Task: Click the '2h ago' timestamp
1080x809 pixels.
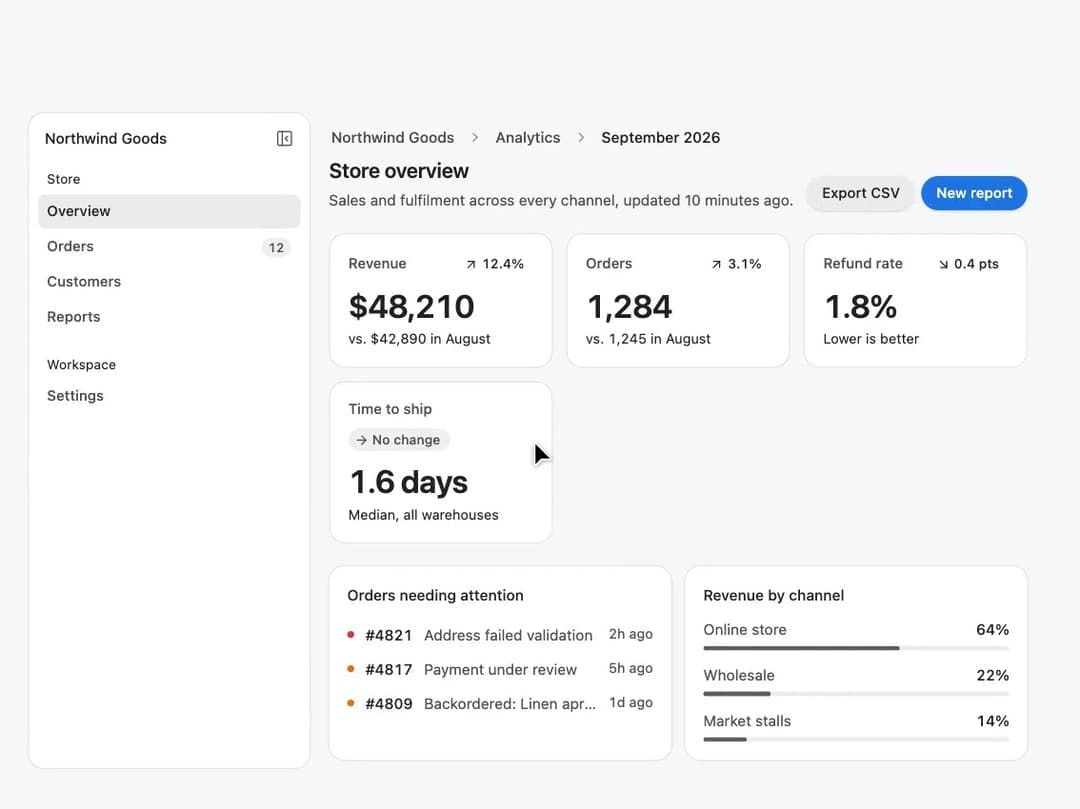Action: [x=631, y=634]
